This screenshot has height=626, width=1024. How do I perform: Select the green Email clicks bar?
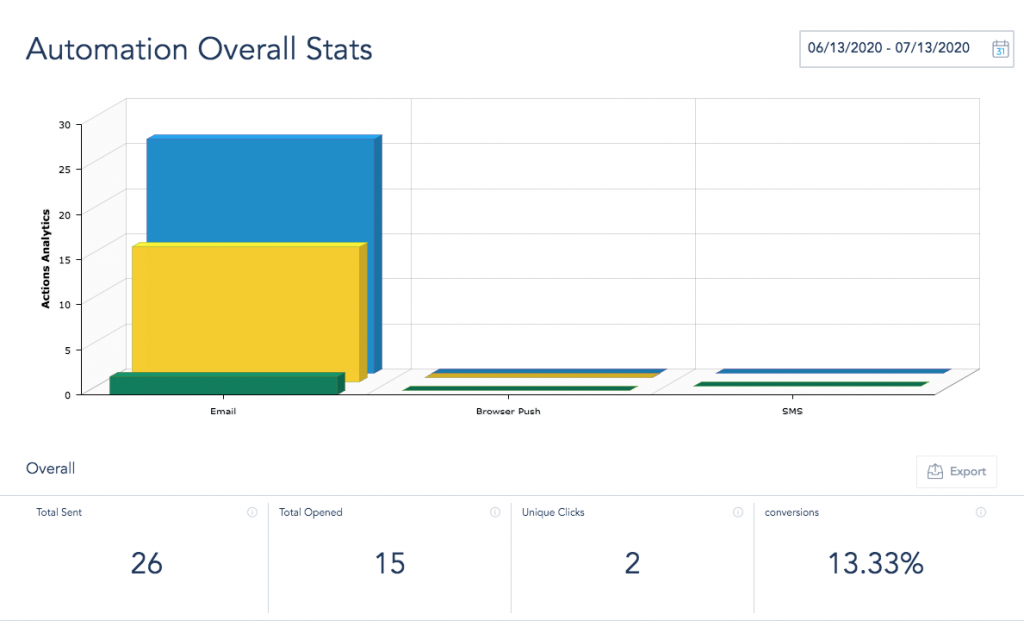pos(226,383)
